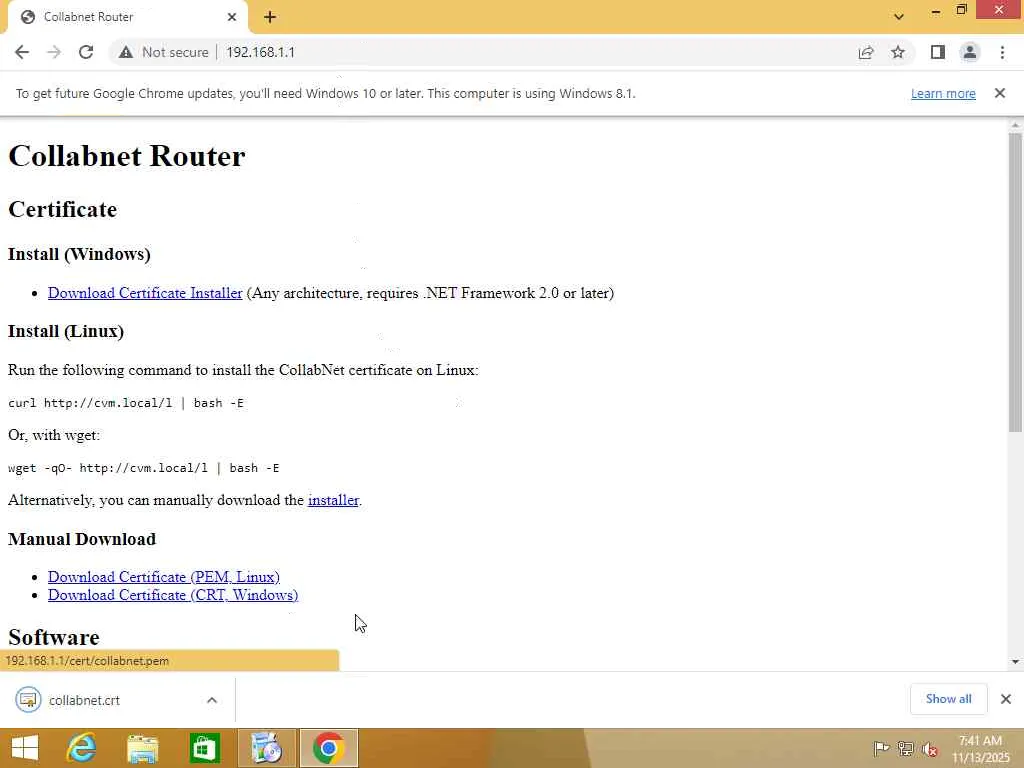Open a new tab with the plus button

coord(270,17)
